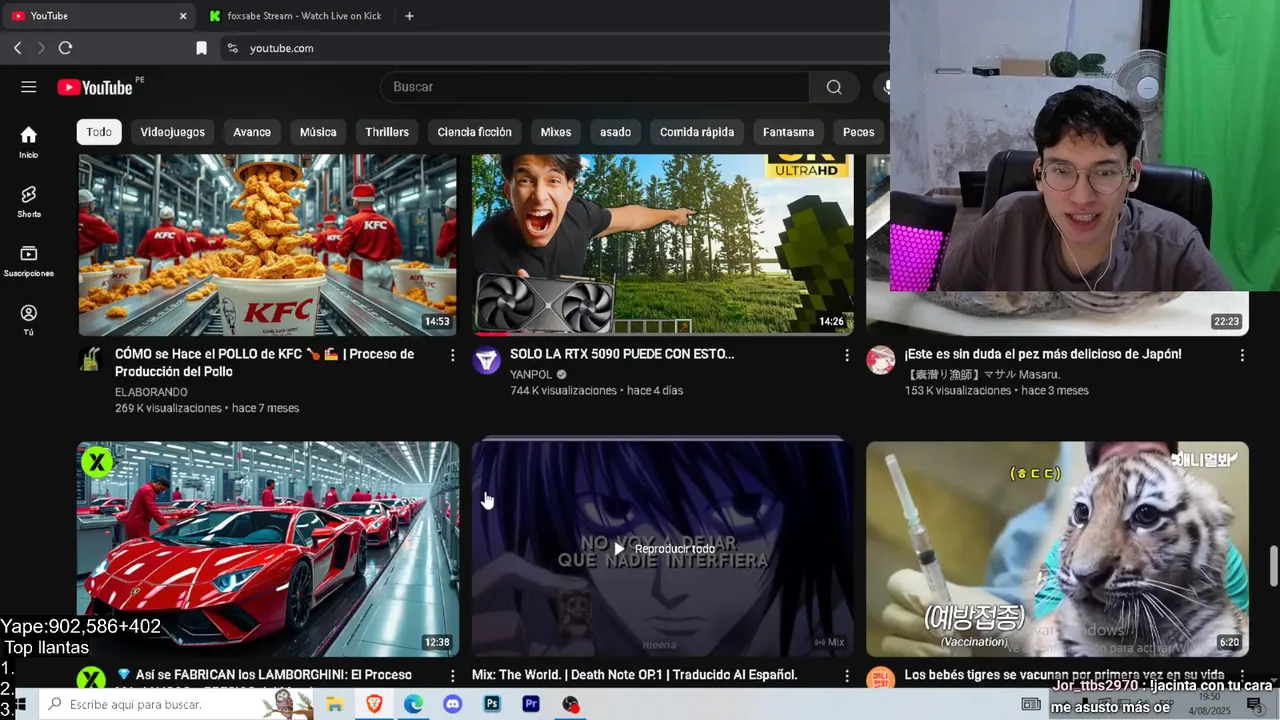This screenshot has height=720, width=1280.
Task: Open Photoshop from the taskbar
Action: [492, 705]
